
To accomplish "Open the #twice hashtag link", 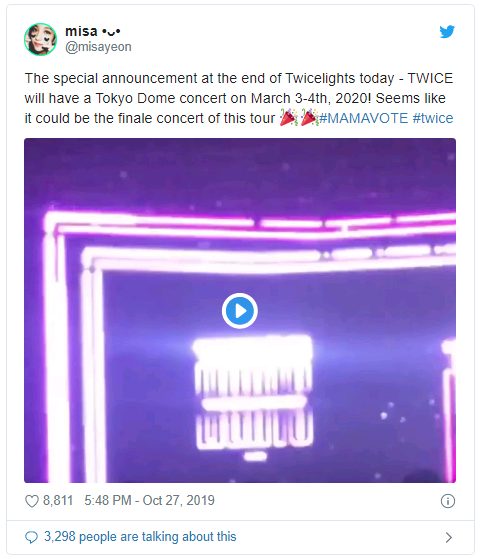I will coord(433,118).
